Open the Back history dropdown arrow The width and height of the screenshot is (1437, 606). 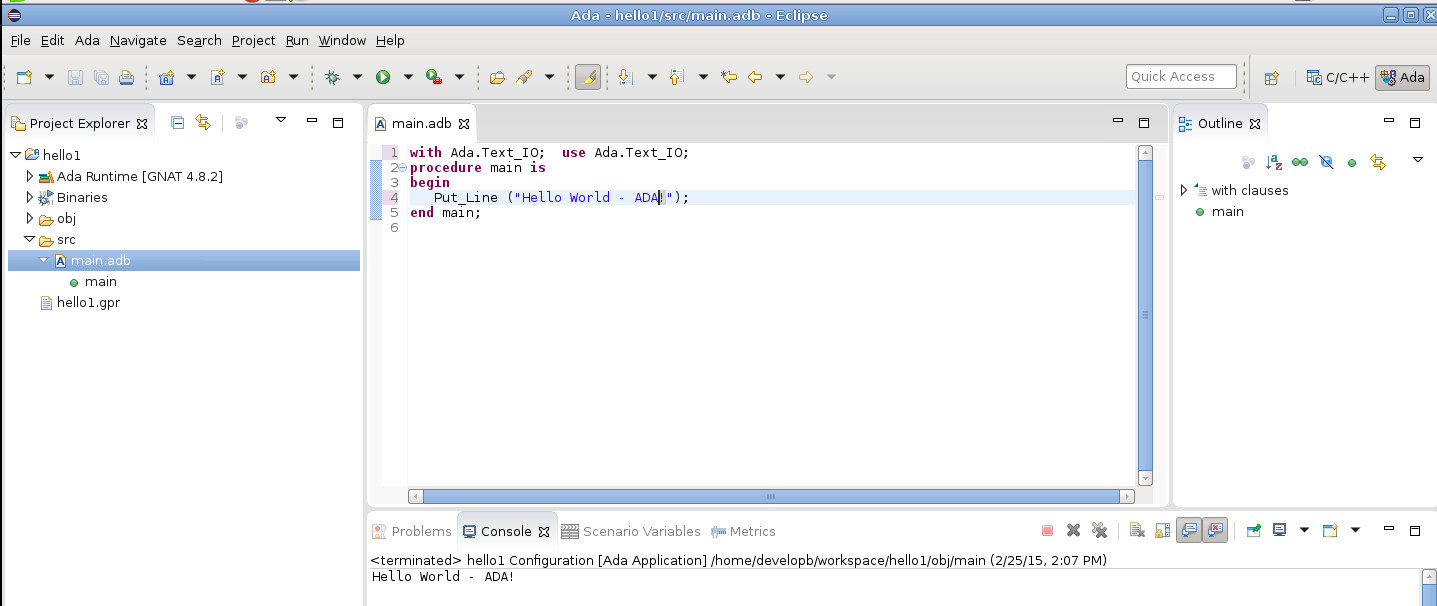click(x=780, y=77)
